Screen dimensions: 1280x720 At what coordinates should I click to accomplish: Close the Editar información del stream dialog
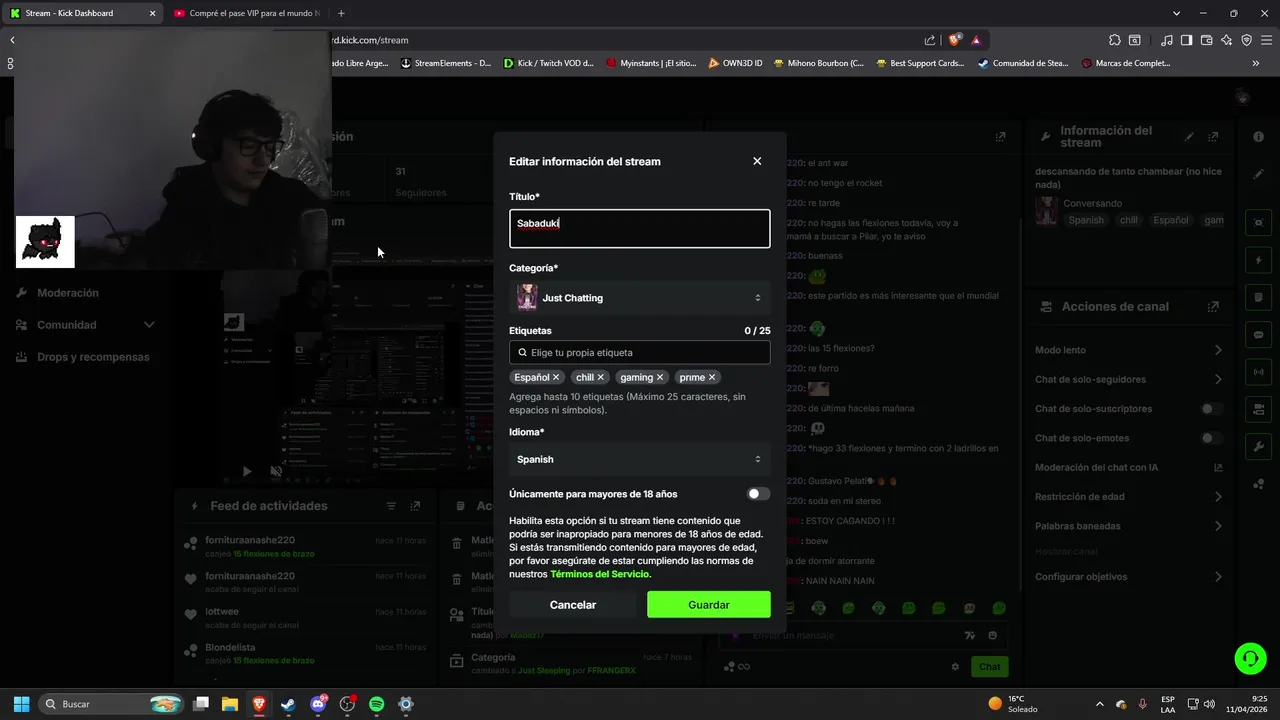[x=757, y=161]
